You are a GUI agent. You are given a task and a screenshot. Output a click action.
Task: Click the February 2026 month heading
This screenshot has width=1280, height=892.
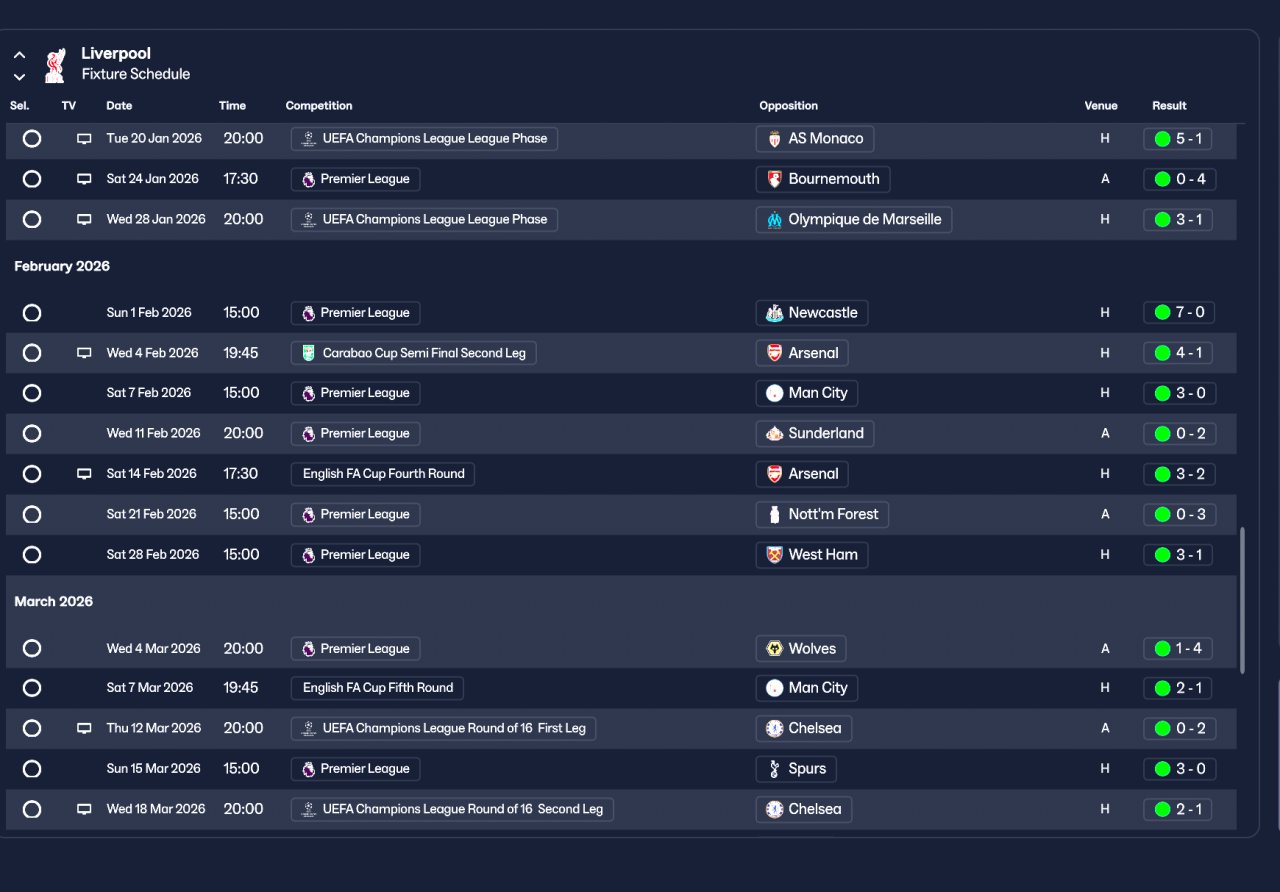coord(62,267)
